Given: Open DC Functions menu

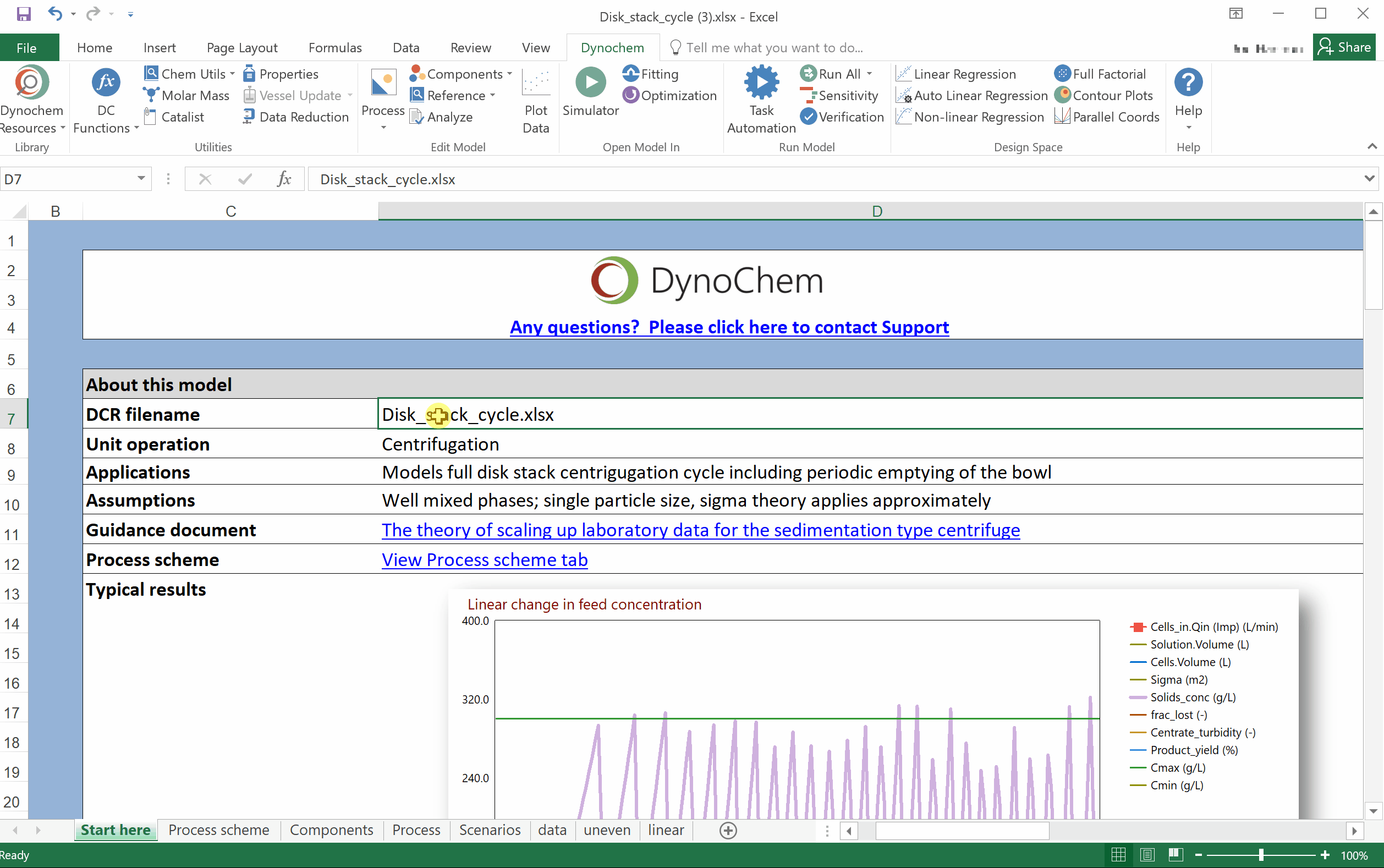Looking at the screenshot, I should [x=106, y=101].
